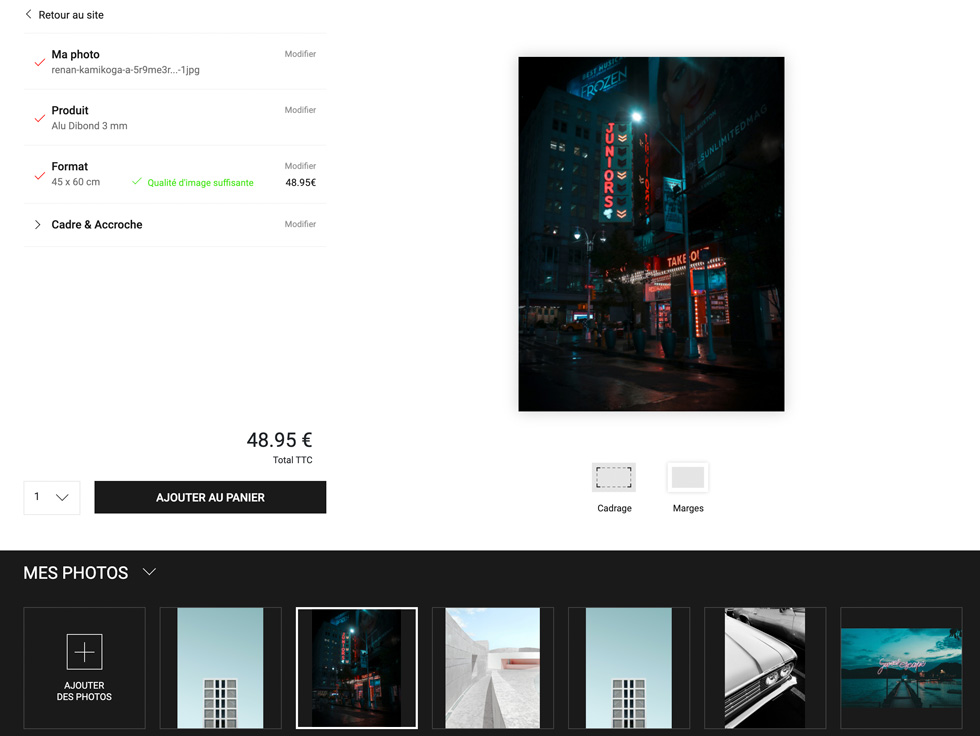Collapse the MES PHOTOS panel chevron
Screen dimensions: 980x736
(149, 572)
